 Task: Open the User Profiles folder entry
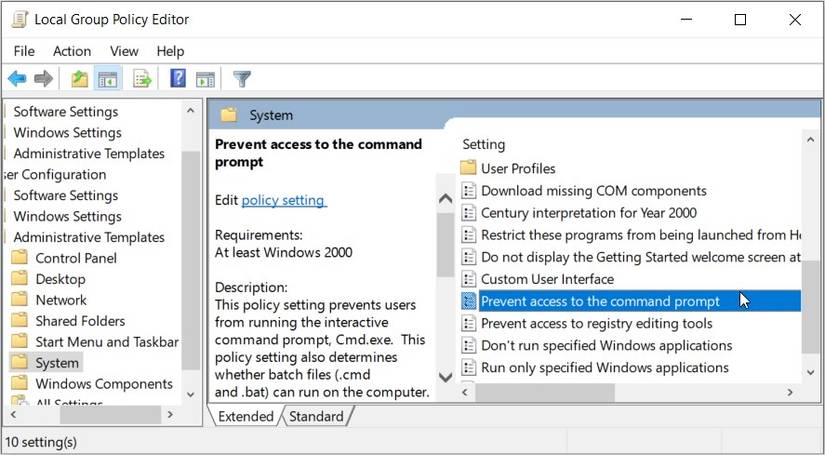tap(518, 168)
